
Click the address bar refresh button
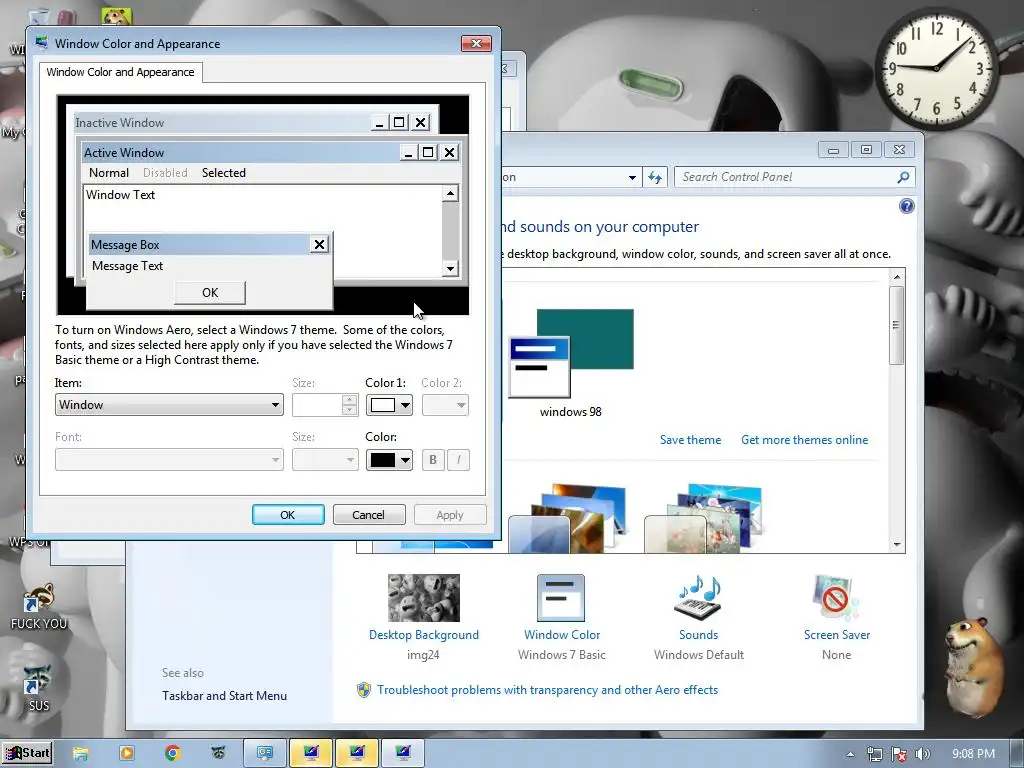point(655,177)
